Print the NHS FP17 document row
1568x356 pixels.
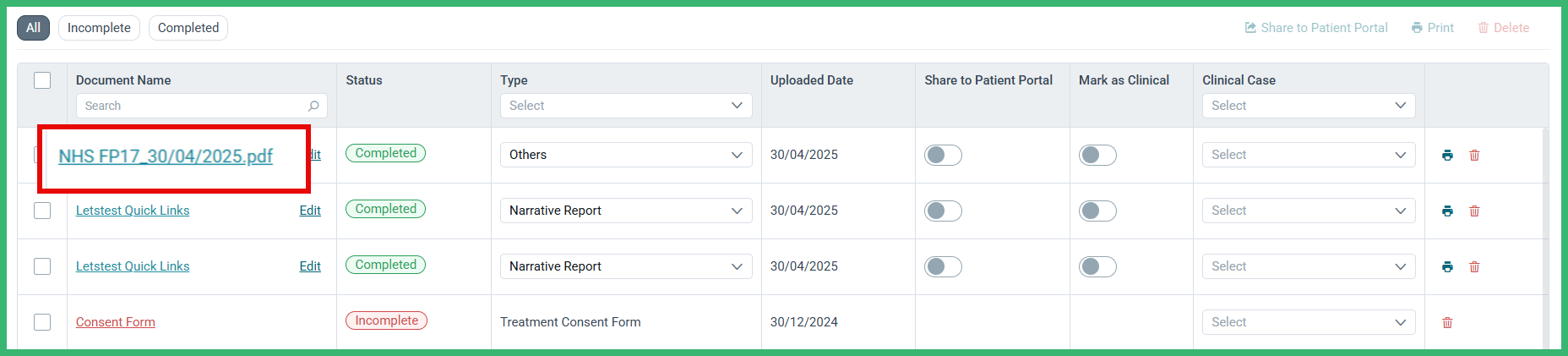(1447, 155)
